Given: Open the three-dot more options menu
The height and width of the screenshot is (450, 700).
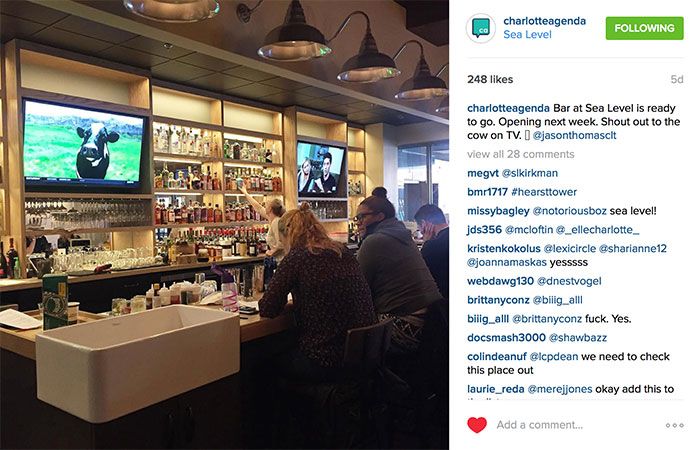Looking at the screenshot, I should tap(674, 425).
